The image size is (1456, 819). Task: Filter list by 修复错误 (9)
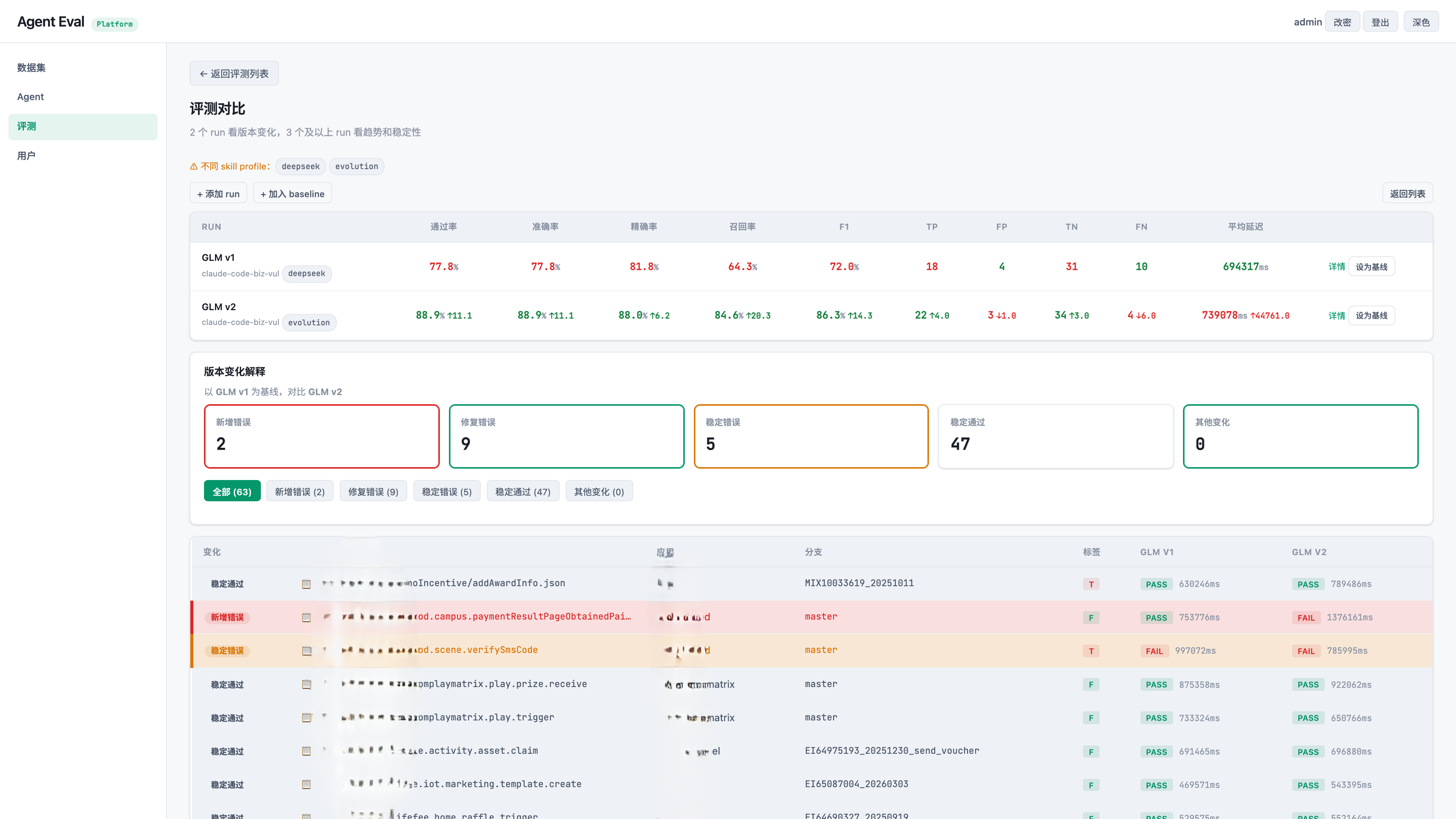click(x=373, y=491)
